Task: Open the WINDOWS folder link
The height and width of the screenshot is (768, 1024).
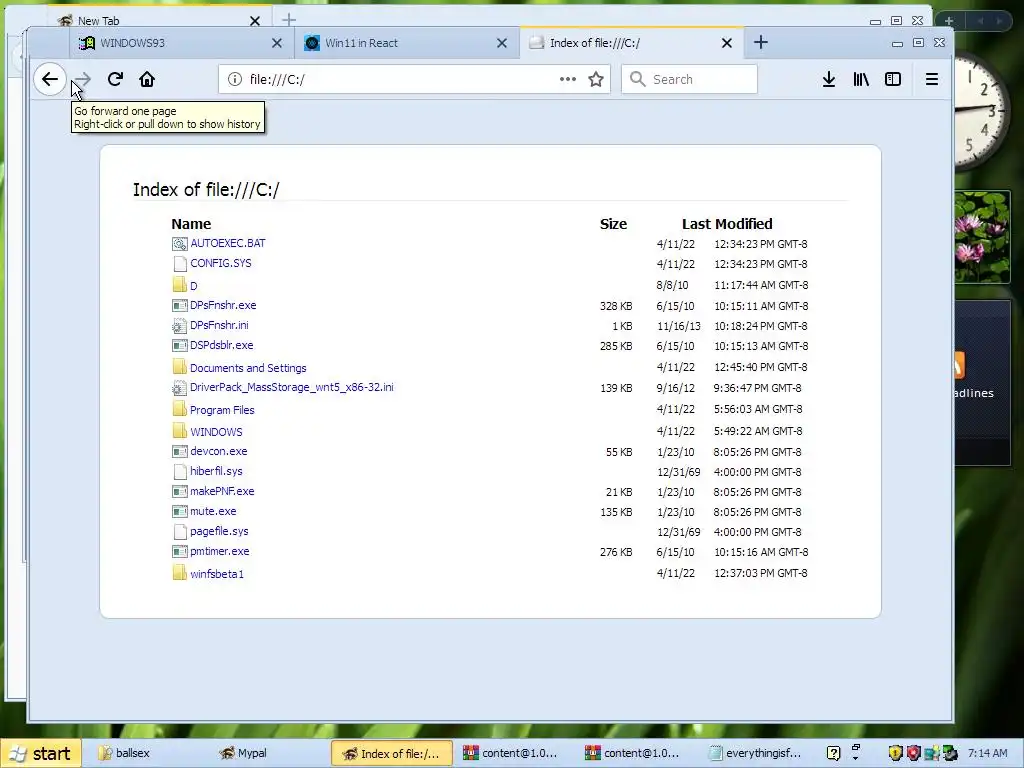Action: [x=216, y=432]
